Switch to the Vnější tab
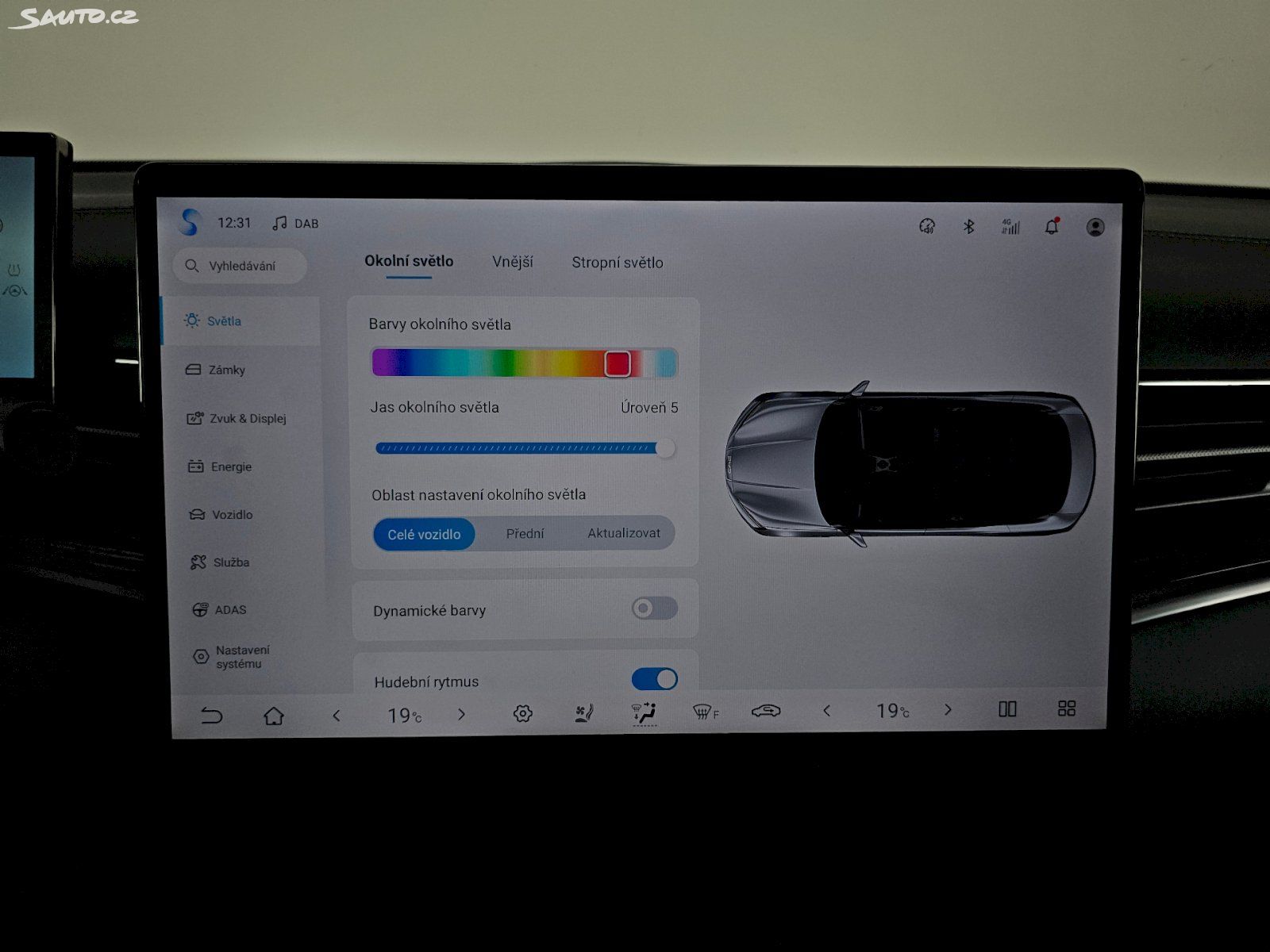This screenshot has width=1270, height=952. [512, 262]
